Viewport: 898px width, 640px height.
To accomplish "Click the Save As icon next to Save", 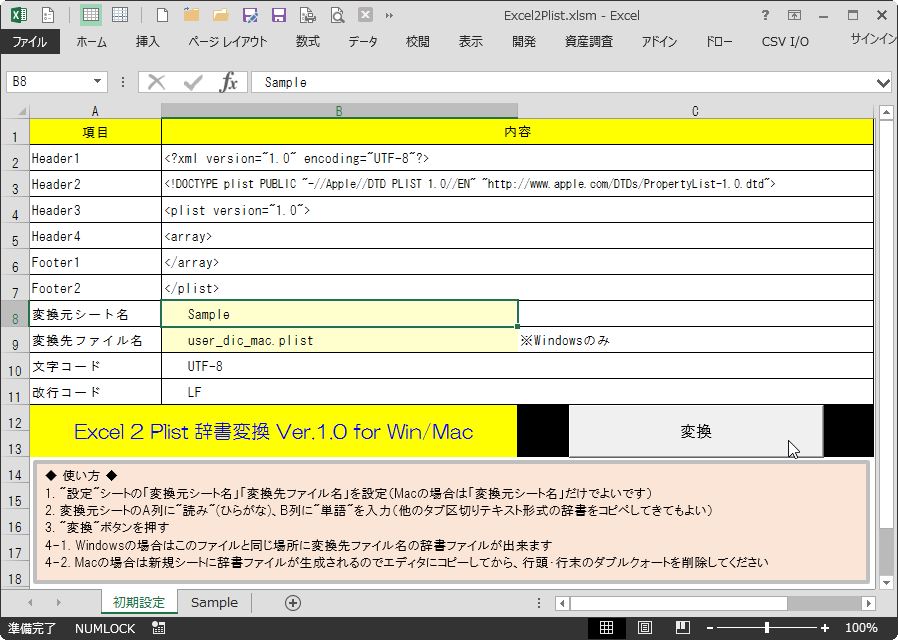I will [x=250, y=15].
